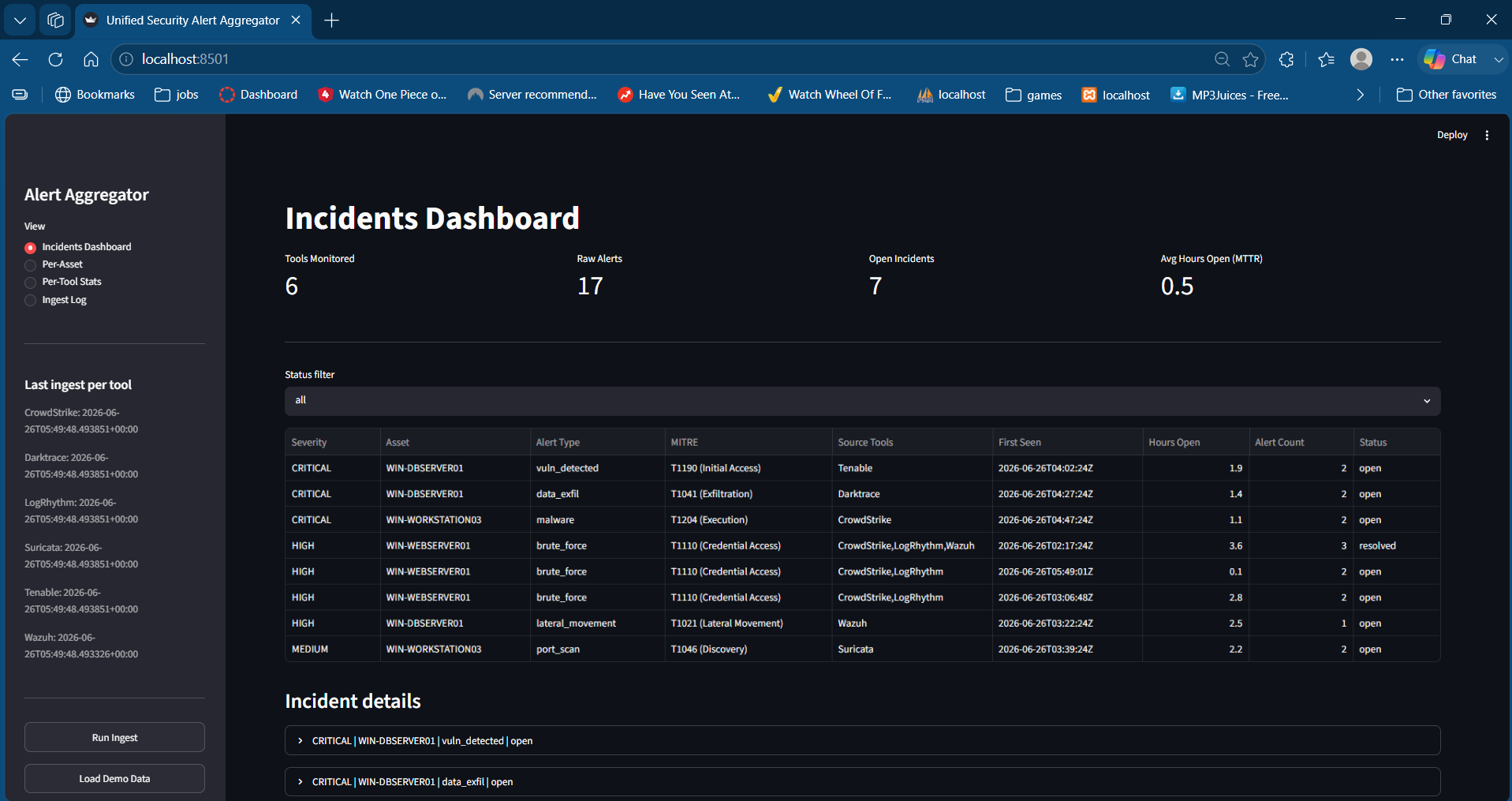Close the Unified Security Alert Aggregator tab
1512x801 pixels.
296,20
